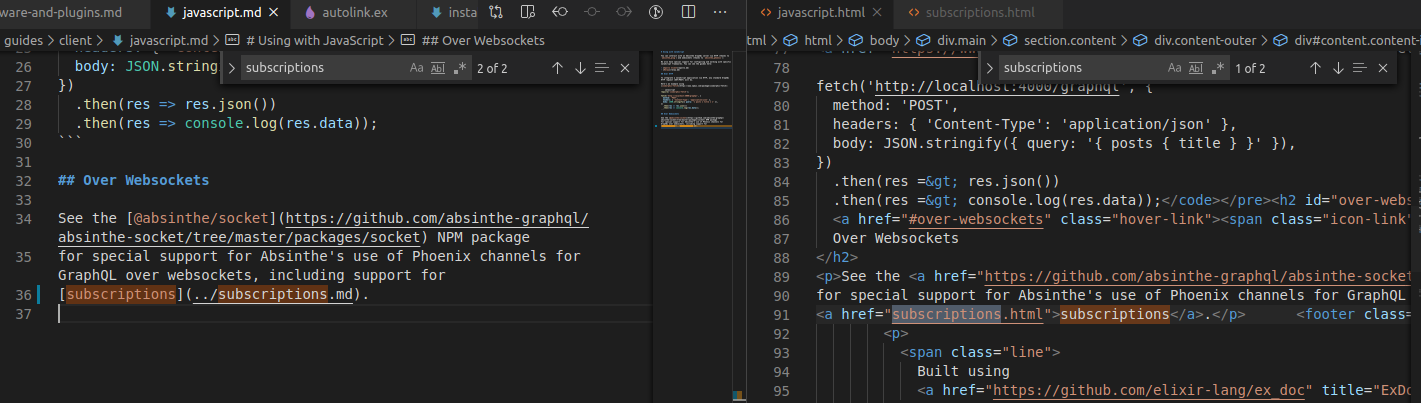
Task: Expand replace row in left find widget
Action: pos(231,68)
